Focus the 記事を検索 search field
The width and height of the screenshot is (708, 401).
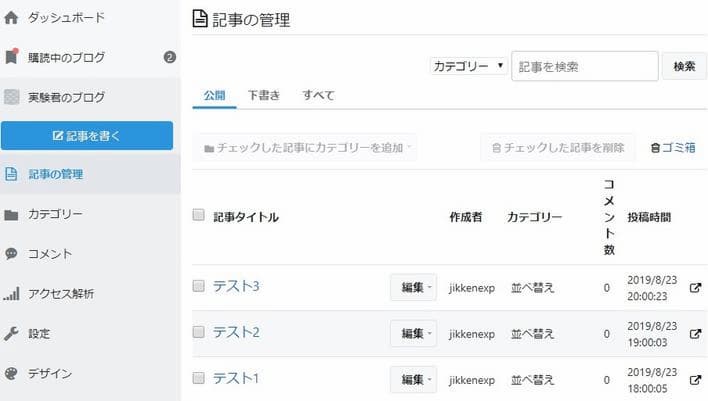(x=585, y=66)
